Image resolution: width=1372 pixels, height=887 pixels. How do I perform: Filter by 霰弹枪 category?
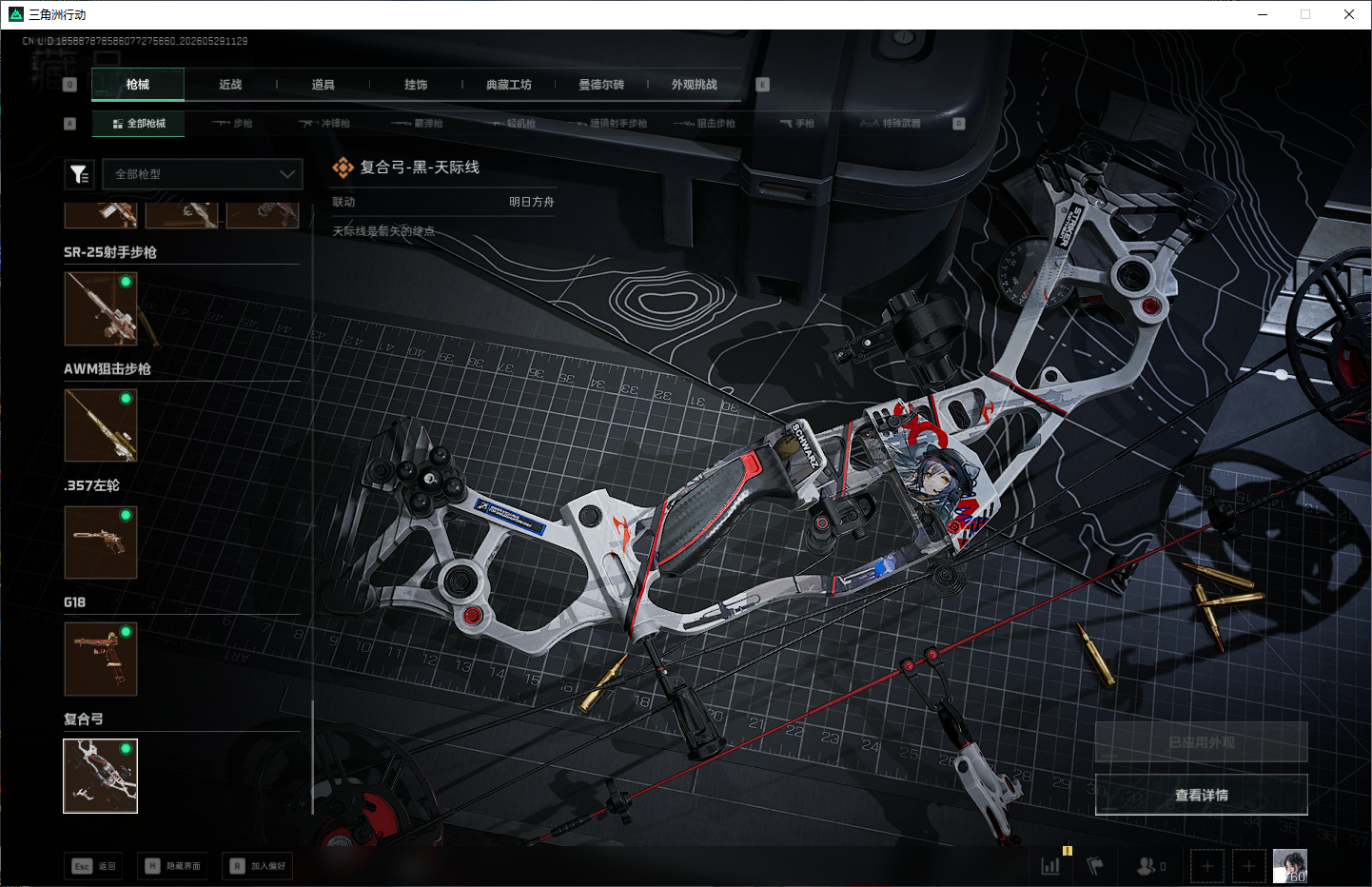(x=418, y=124)
